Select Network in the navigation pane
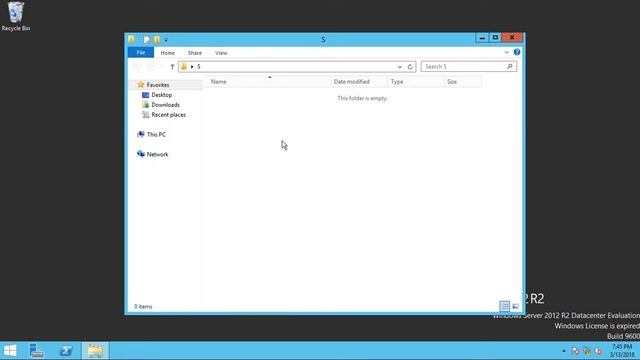This screenshot has width=640, height=360. coord(157,154)
